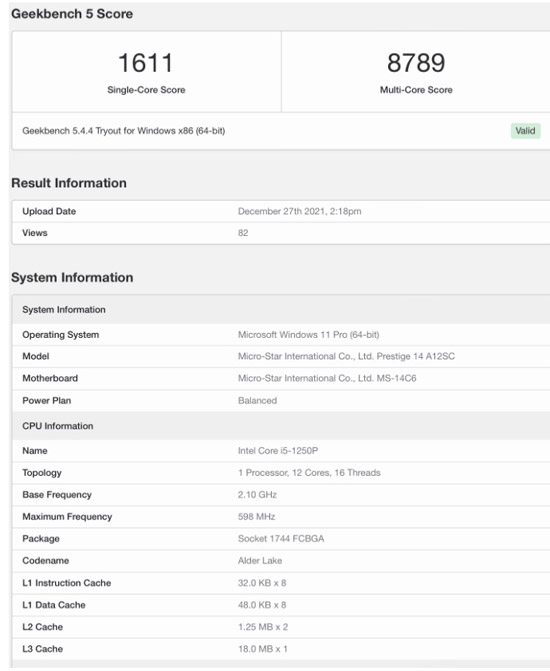Select the Single-Core Score label
Viewport: 550px width, 671px height.
(146, 90)
